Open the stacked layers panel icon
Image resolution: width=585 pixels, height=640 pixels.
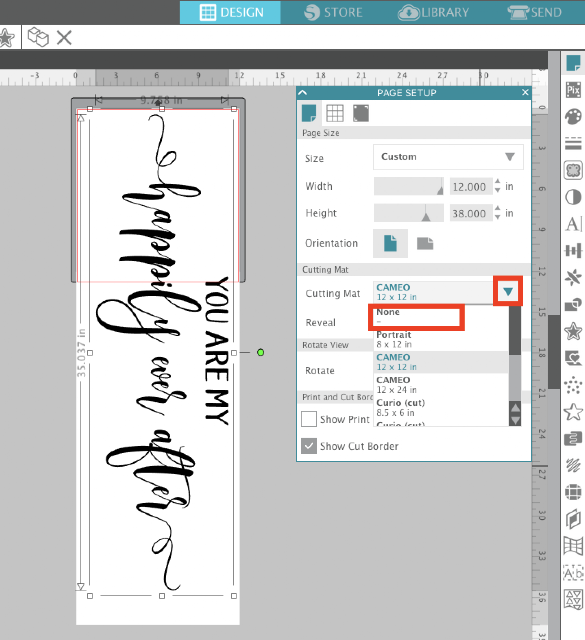573,439
